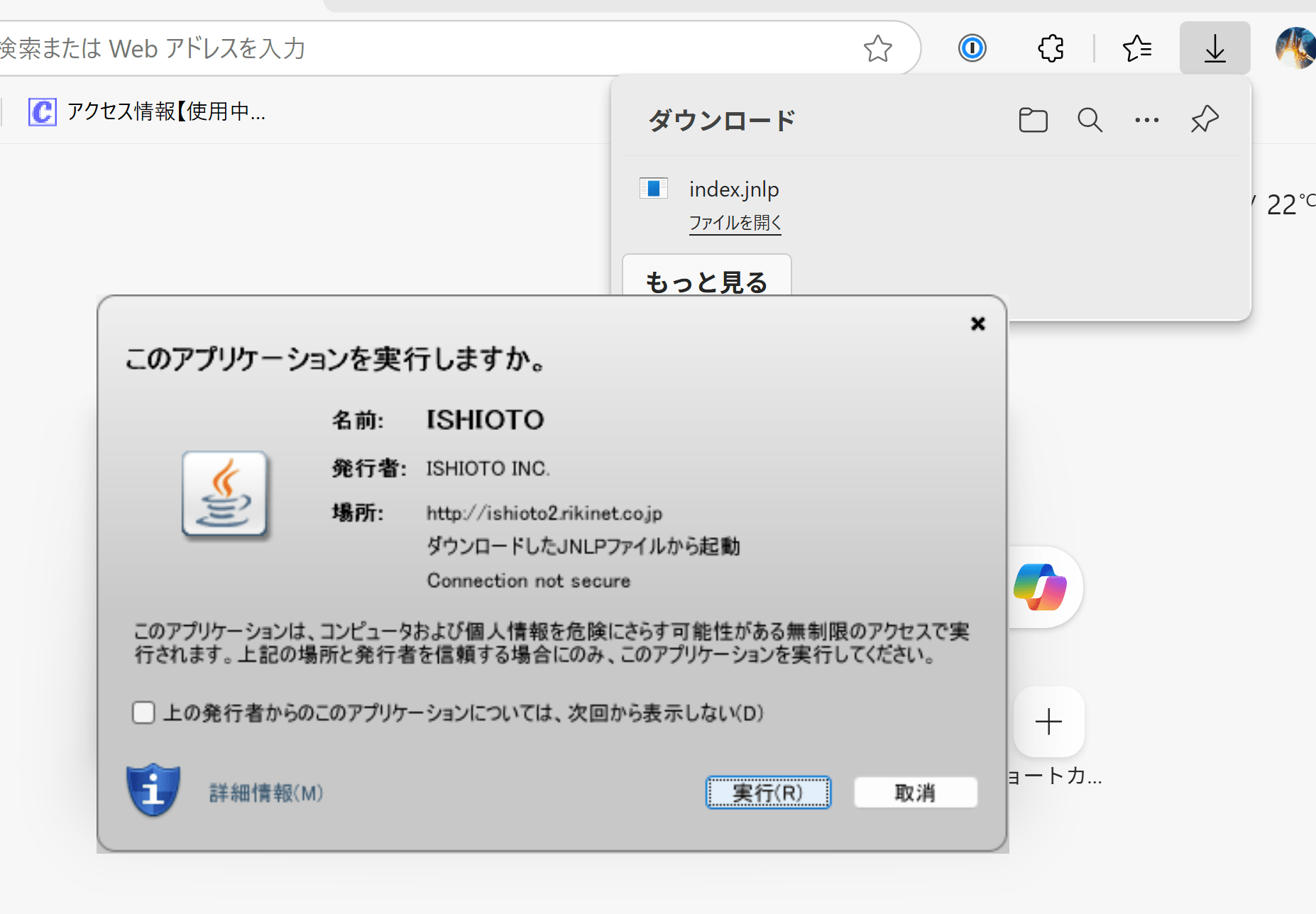Open the Favorites star-list toolbar icon
The height and width of the screenshot is (914, 1316).
pos(1138,48)
